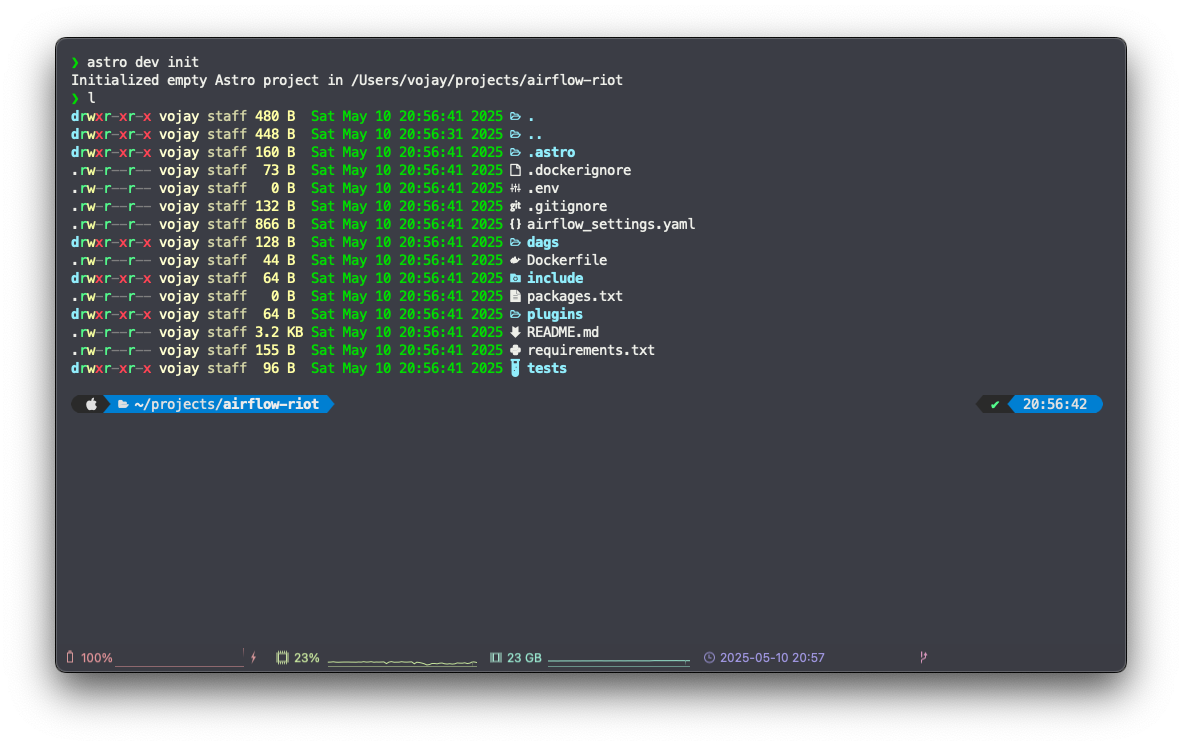Expand the tests folder entry
The height and width of the screenshot is (746, 1182).
click(x=547, y=368)
